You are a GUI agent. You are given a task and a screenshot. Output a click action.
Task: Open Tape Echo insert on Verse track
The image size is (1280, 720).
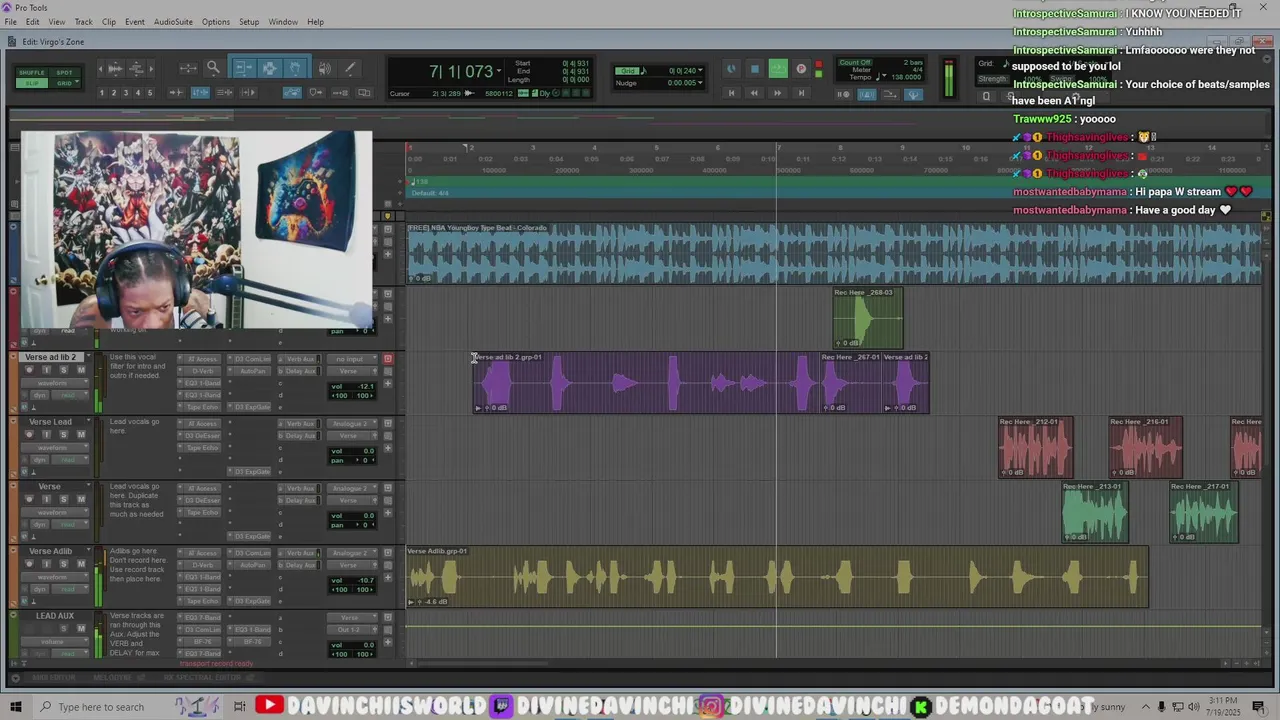point(200,512)
